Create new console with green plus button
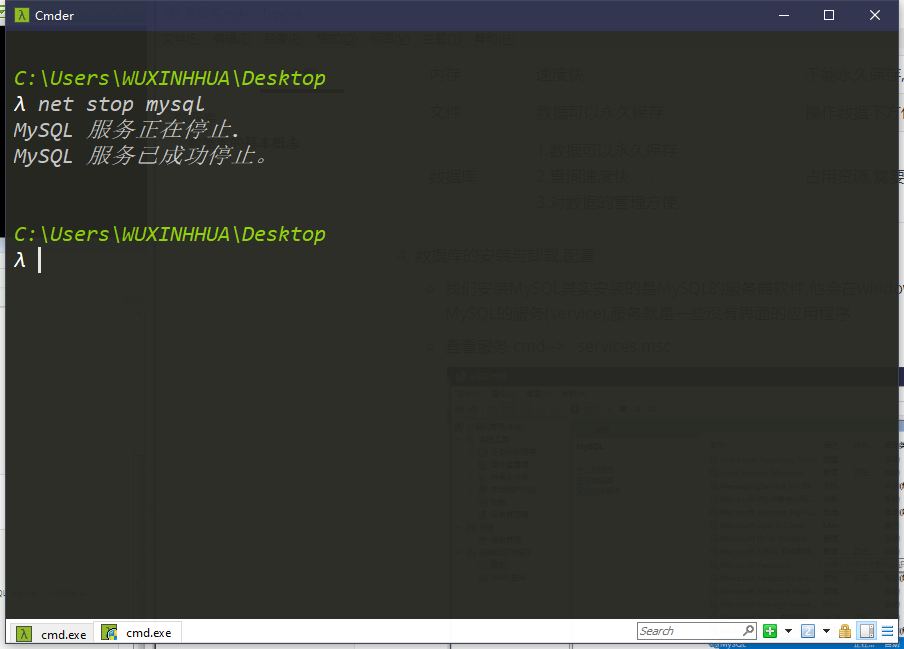Viewport: 904px width, 649px height. tap(770, 631)
